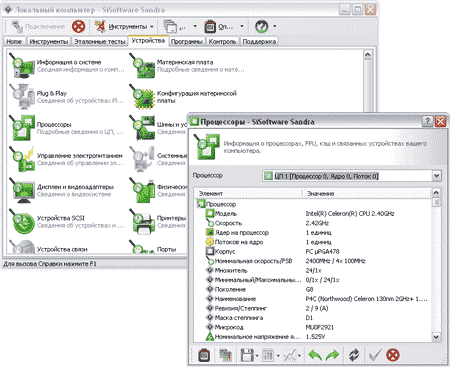Viewport: 450px width, 367px height.
Task: Switch to the Программы tab
Action: [x=187, y=41]
